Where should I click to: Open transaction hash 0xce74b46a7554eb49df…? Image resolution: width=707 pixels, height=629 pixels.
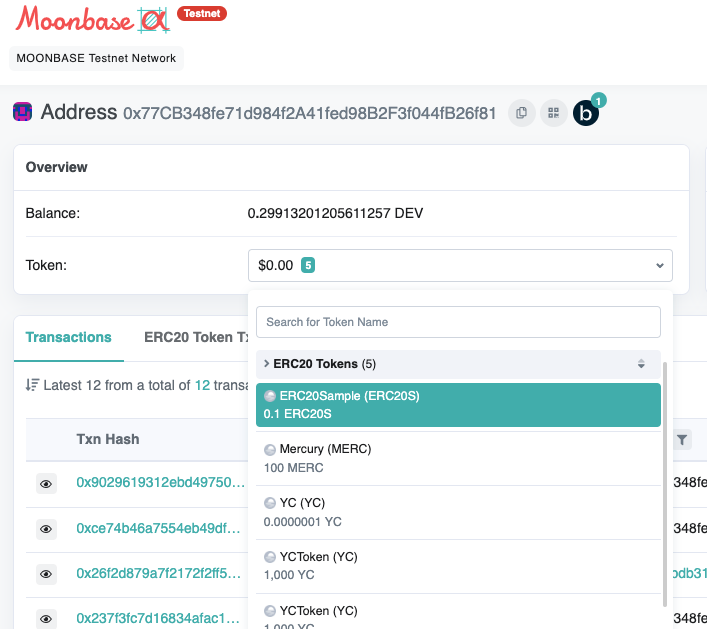coord(158,528)
